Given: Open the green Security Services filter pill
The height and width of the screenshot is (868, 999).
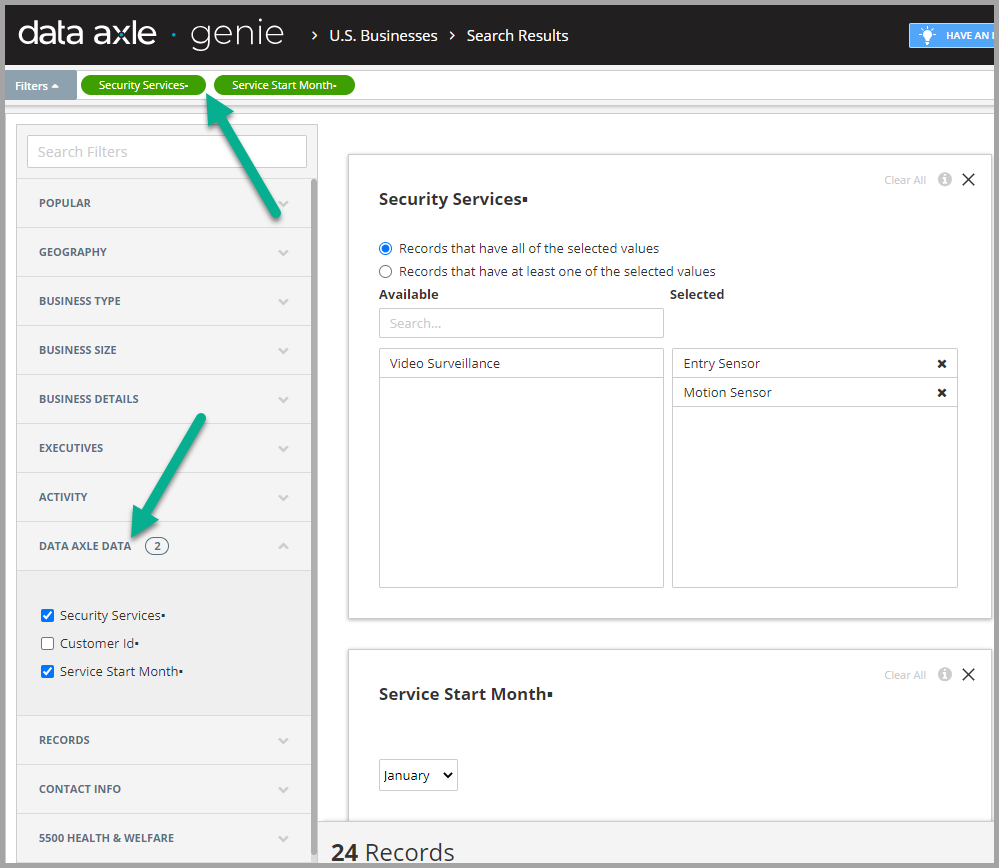Looking at the screenshot, I should pos(142,84).
